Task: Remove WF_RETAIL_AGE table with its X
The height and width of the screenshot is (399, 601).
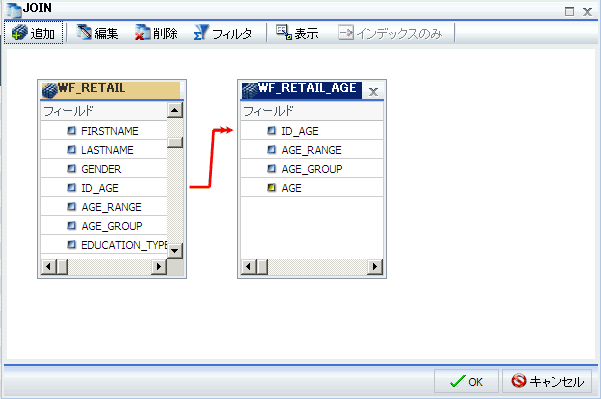Action: [x=373, y=92]
